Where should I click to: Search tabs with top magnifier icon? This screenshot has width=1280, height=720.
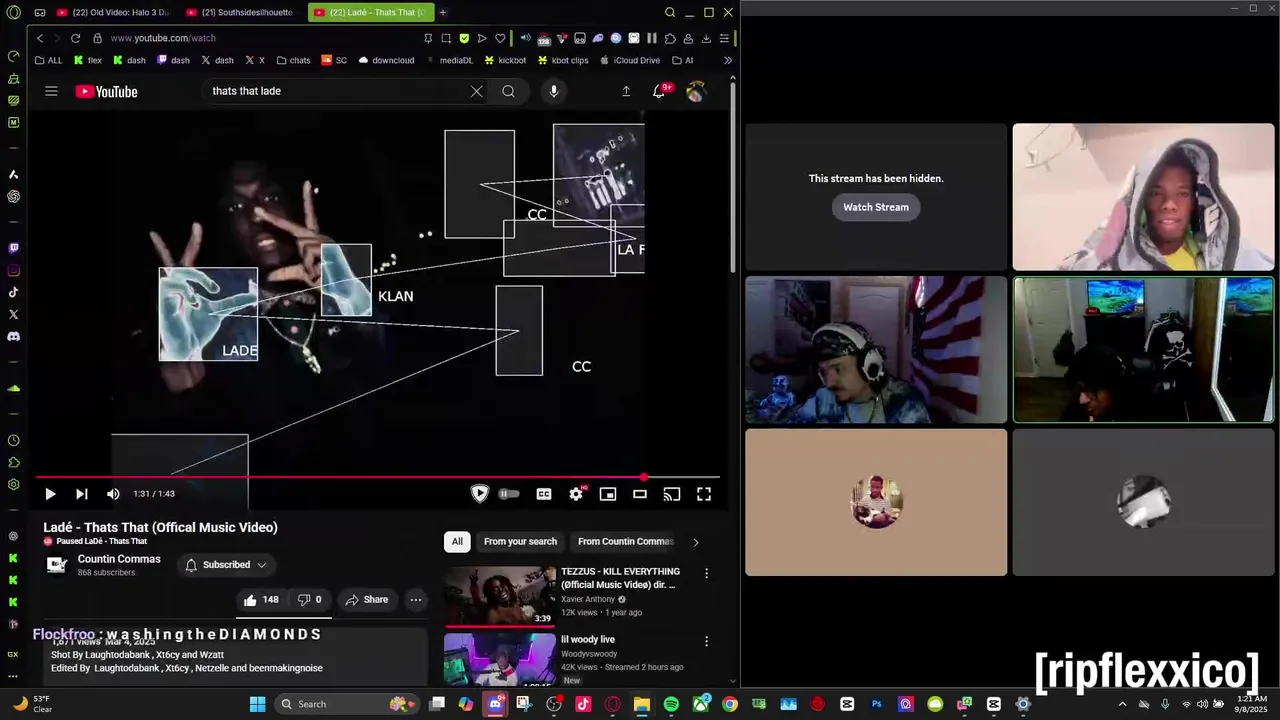coord(670,12)
